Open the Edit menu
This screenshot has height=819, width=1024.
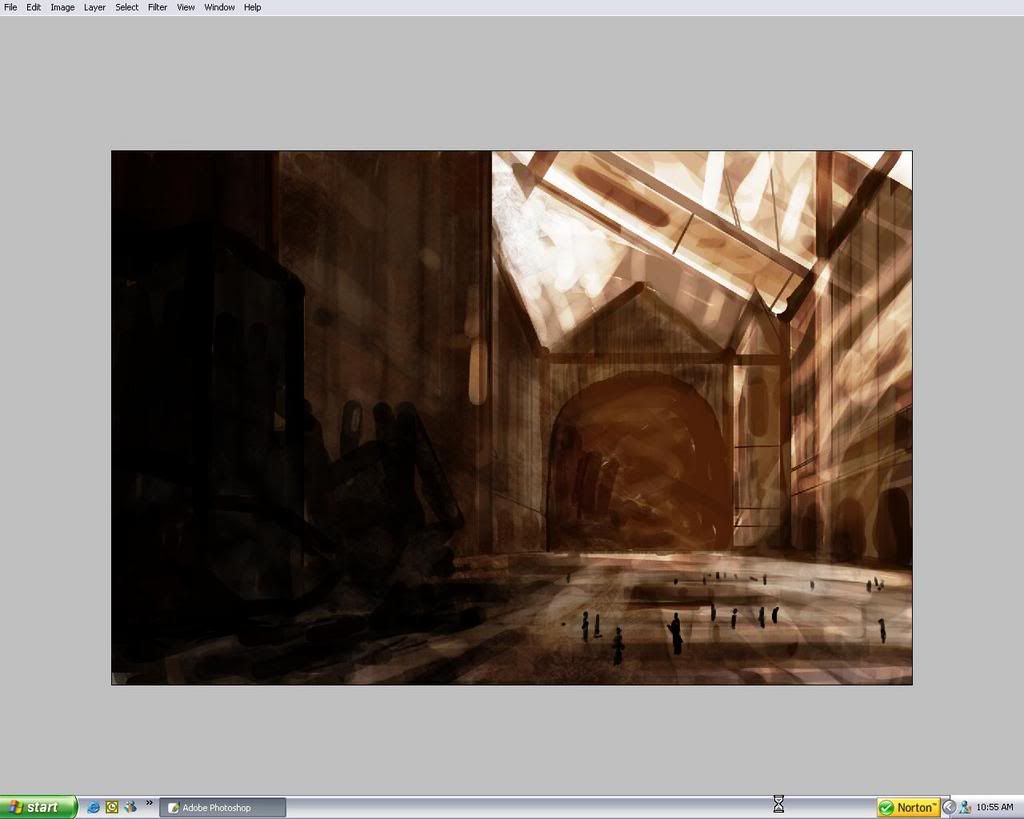point(34,7)
